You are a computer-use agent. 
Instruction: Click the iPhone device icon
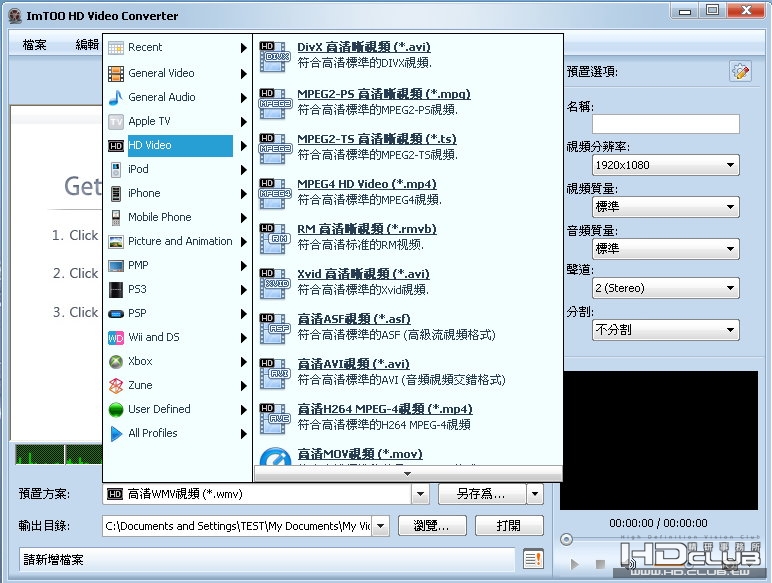click(x=116, y=194)
